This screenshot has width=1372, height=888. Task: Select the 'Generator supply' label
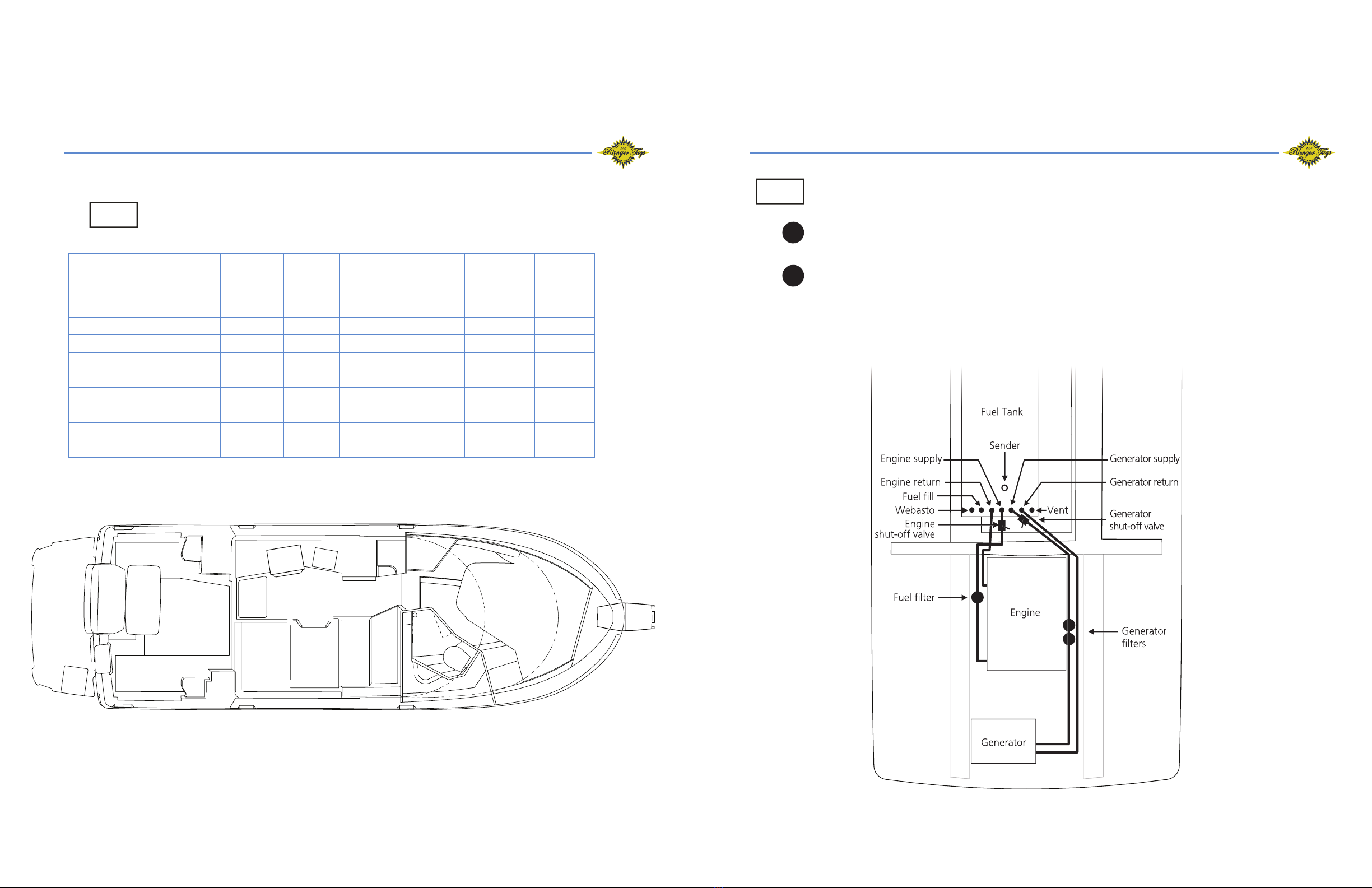click(1145, 459)
